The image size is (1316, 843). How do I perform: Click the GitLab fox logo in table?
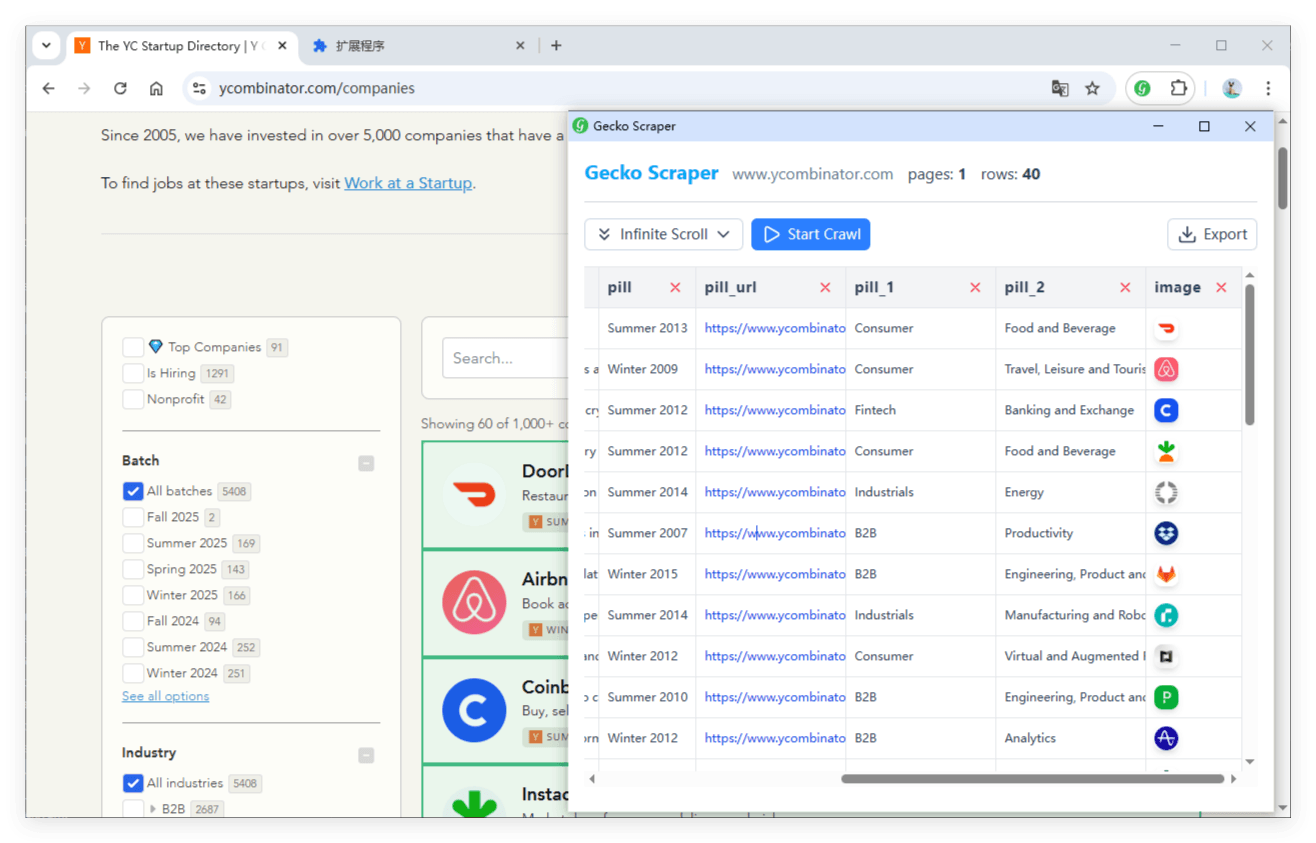pos(1166,574)
